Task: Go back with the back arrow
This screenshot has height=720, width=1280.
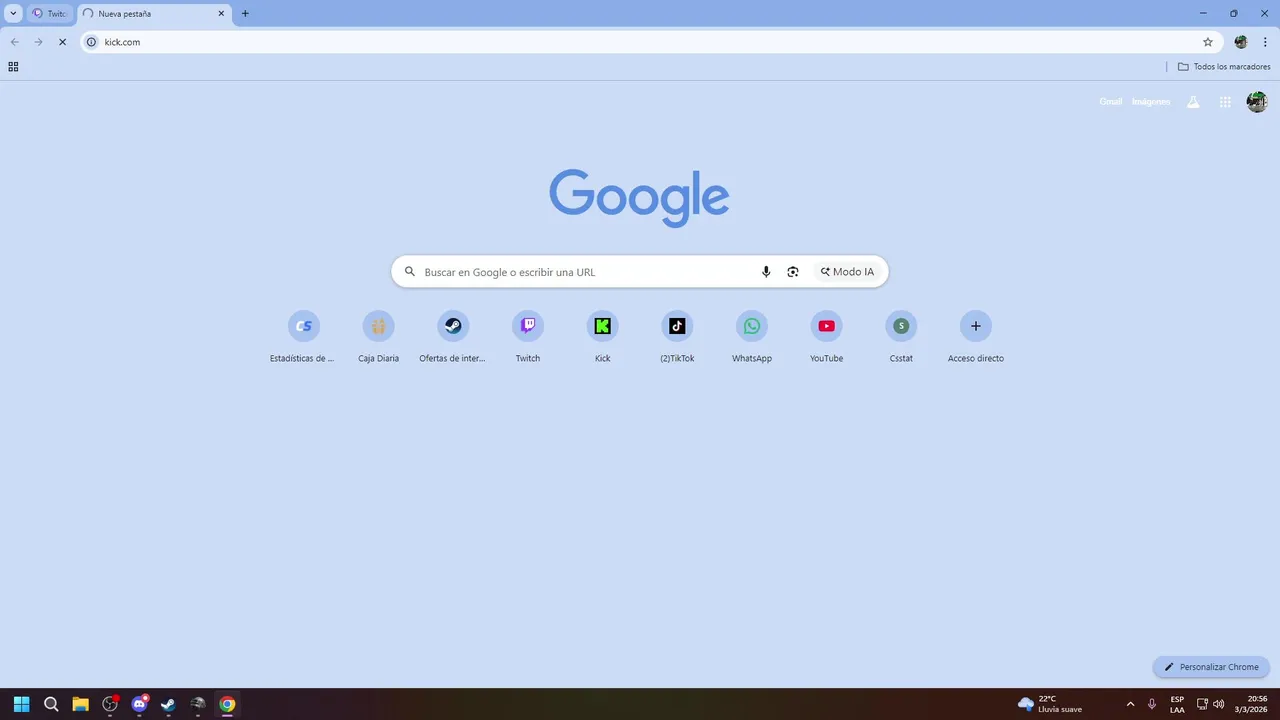Action: tap(14, 42)
